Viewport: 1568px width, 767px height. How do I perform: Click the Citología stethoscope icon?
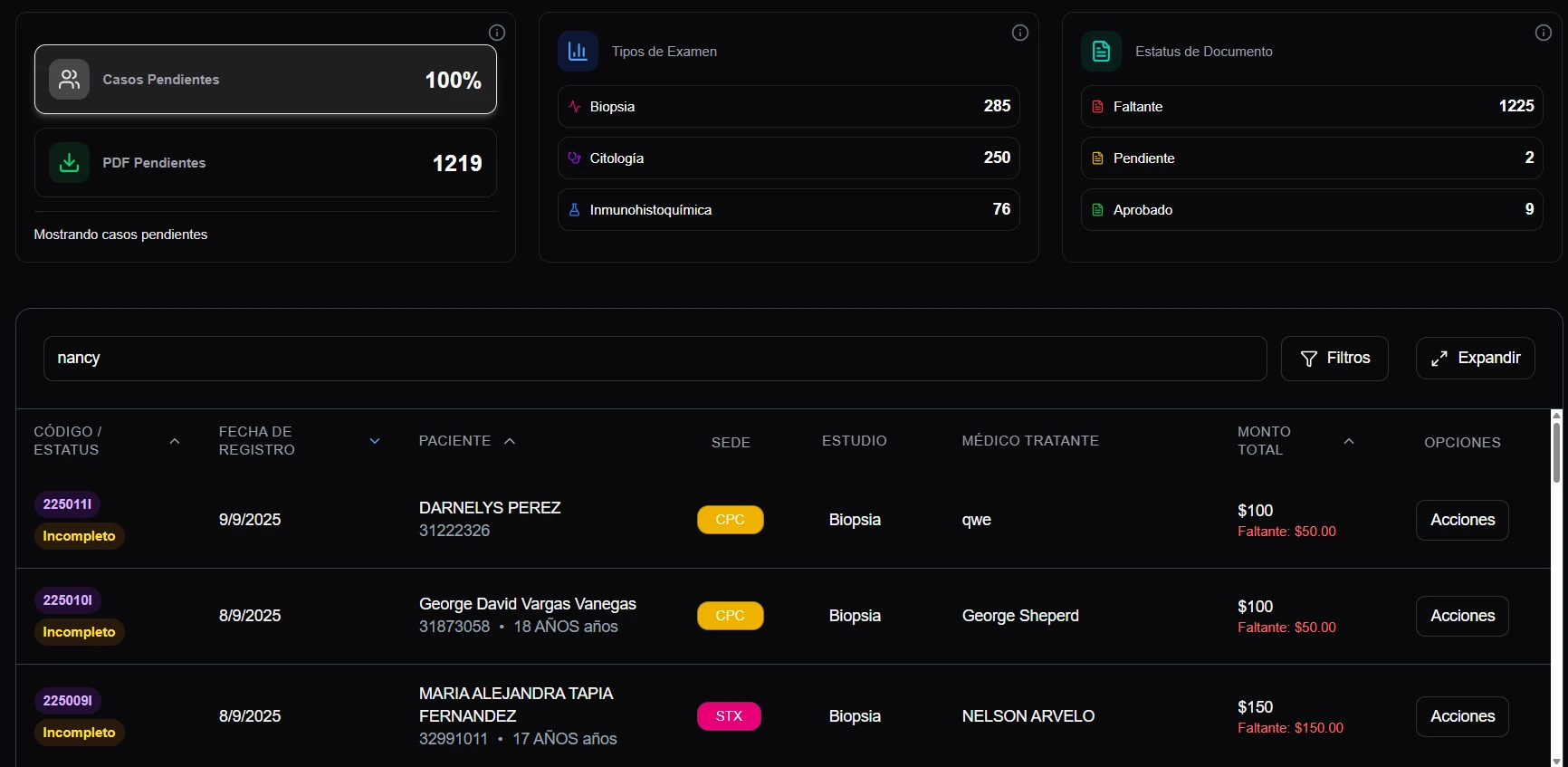tap(574, 158)
